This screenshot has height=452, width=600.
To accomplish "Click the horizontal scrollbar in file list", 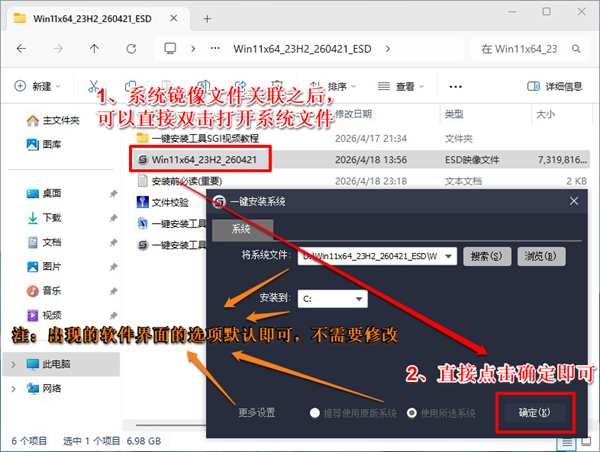I will [x=171, y=425].
